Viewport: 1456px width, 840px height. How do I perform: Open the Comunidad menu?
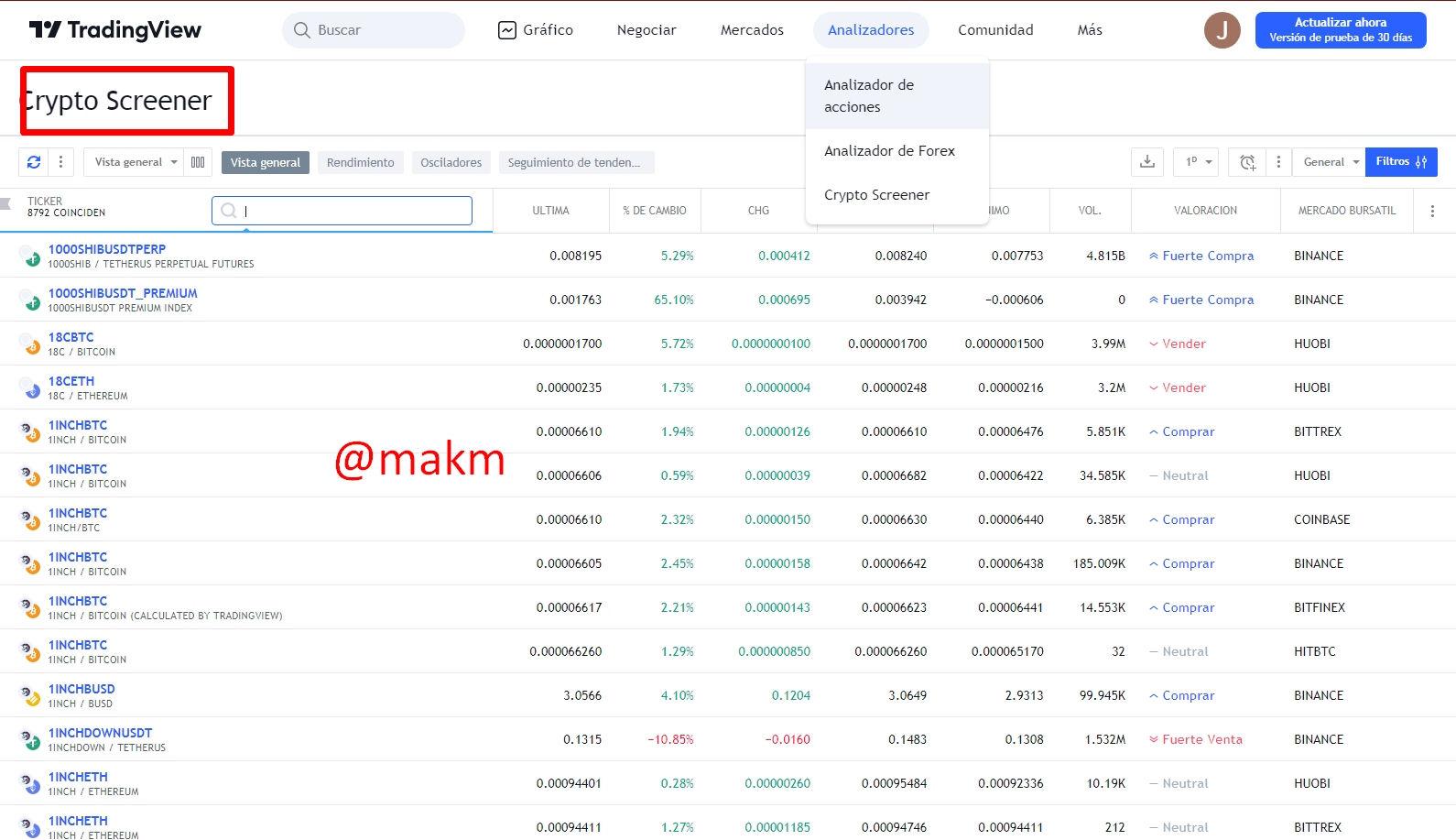pyautogui.click(x=995, y=30)
